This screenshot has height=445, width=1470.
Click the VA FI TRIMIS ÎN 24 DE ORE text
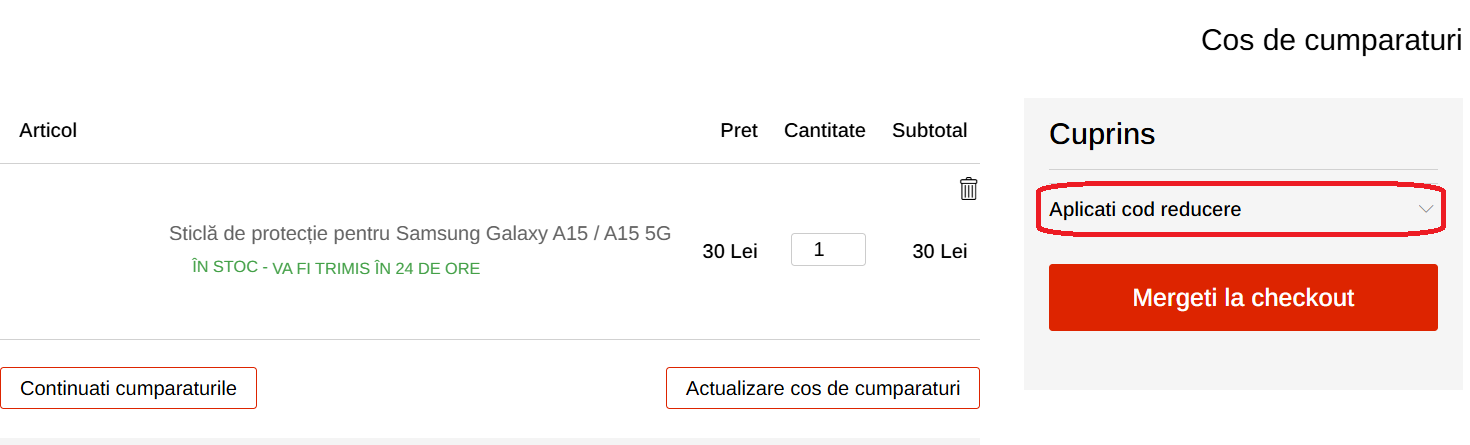(x=376, y=268)
